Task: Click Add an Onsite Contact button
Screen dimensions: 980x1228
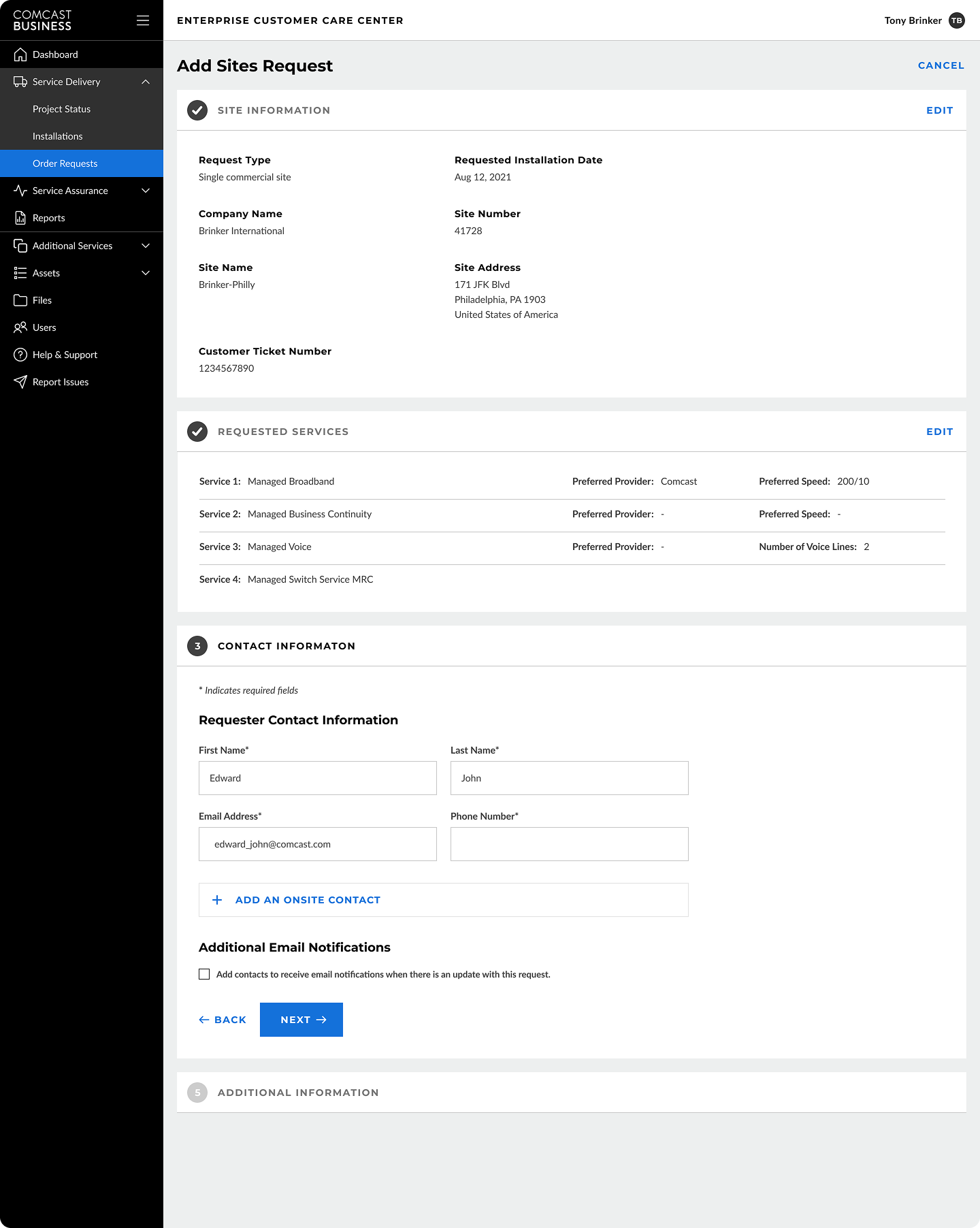Action: (444, 900)
